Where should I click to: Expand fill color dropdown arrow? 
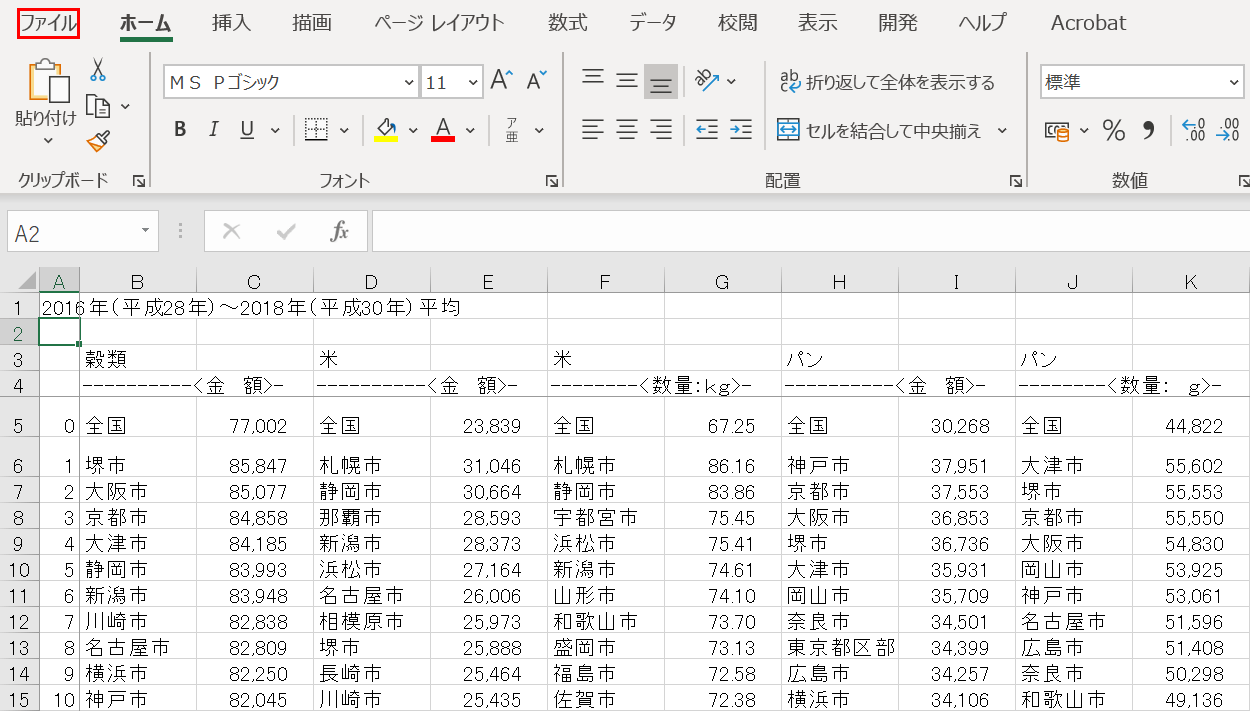[413, 130]
